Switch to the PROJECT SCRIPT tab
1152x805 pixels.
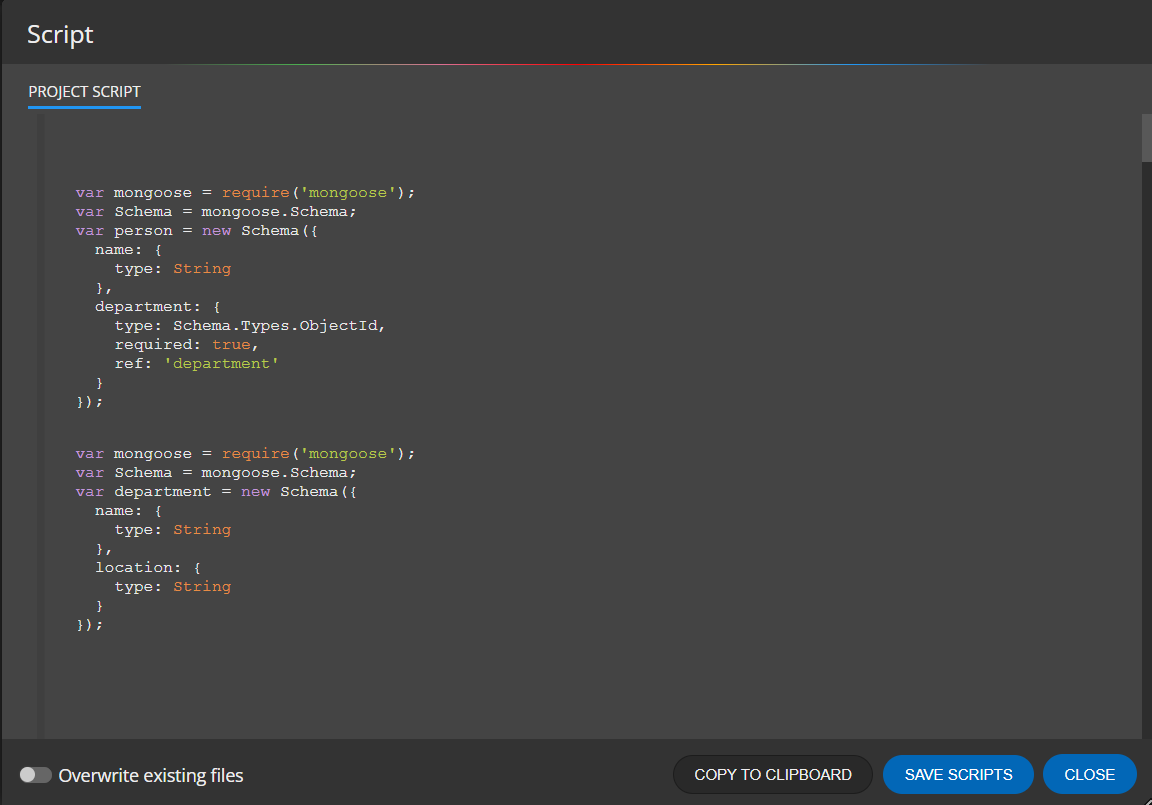coord(84,91)
